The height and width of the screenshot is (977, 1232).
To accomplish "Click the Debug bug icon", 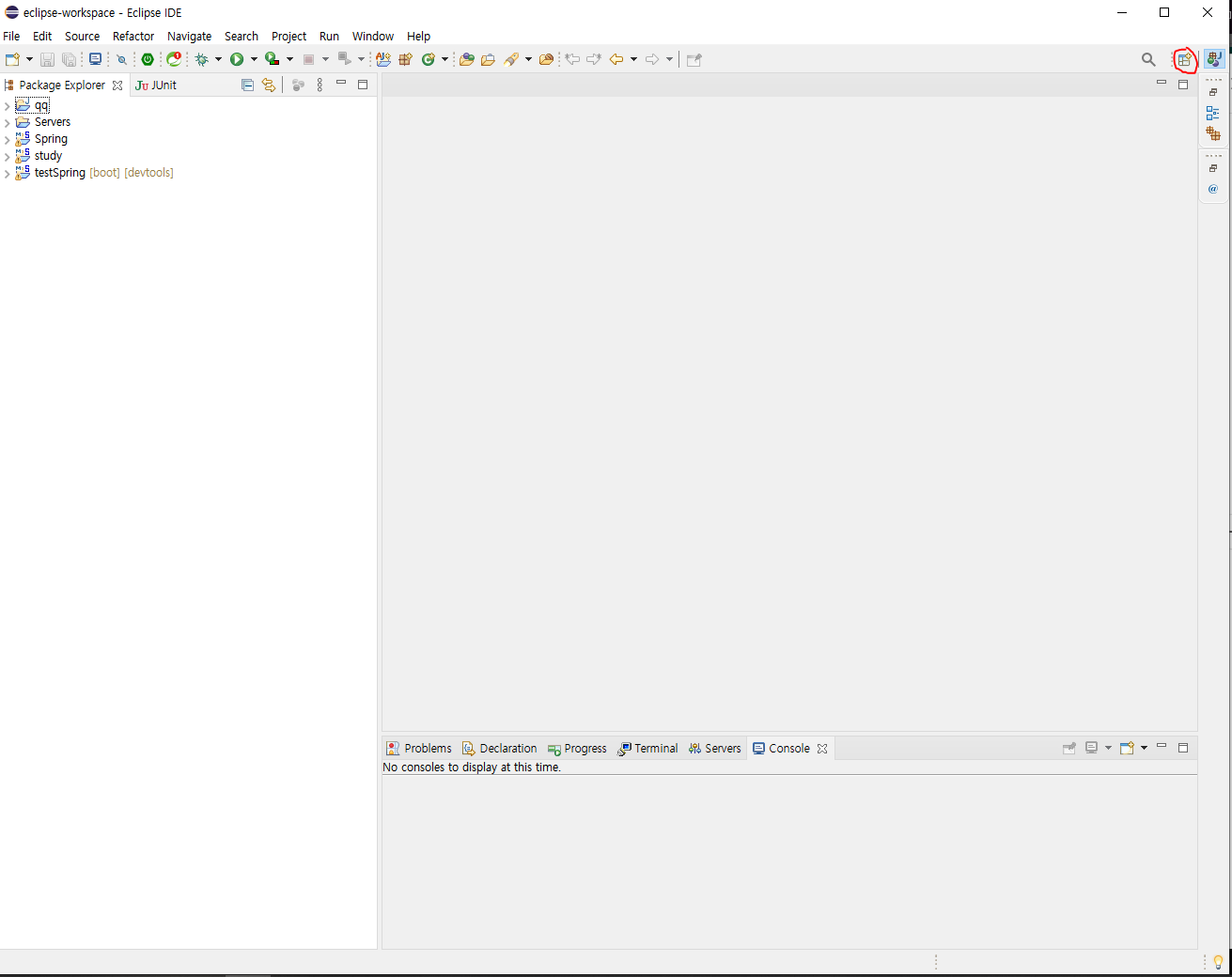I will [x=201, y=59].
